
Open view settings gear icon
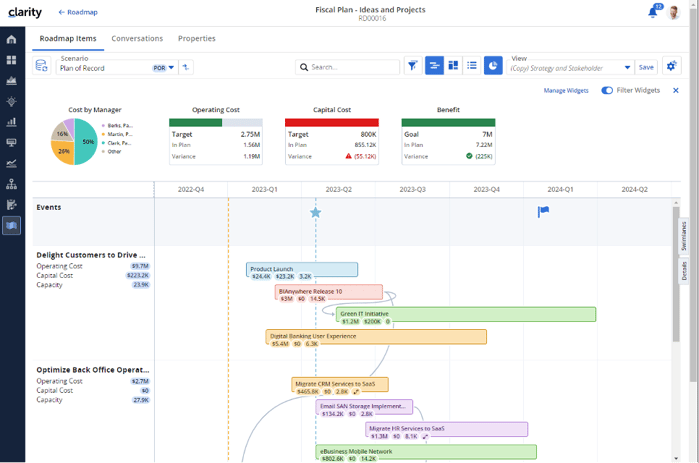pos(671,66)
